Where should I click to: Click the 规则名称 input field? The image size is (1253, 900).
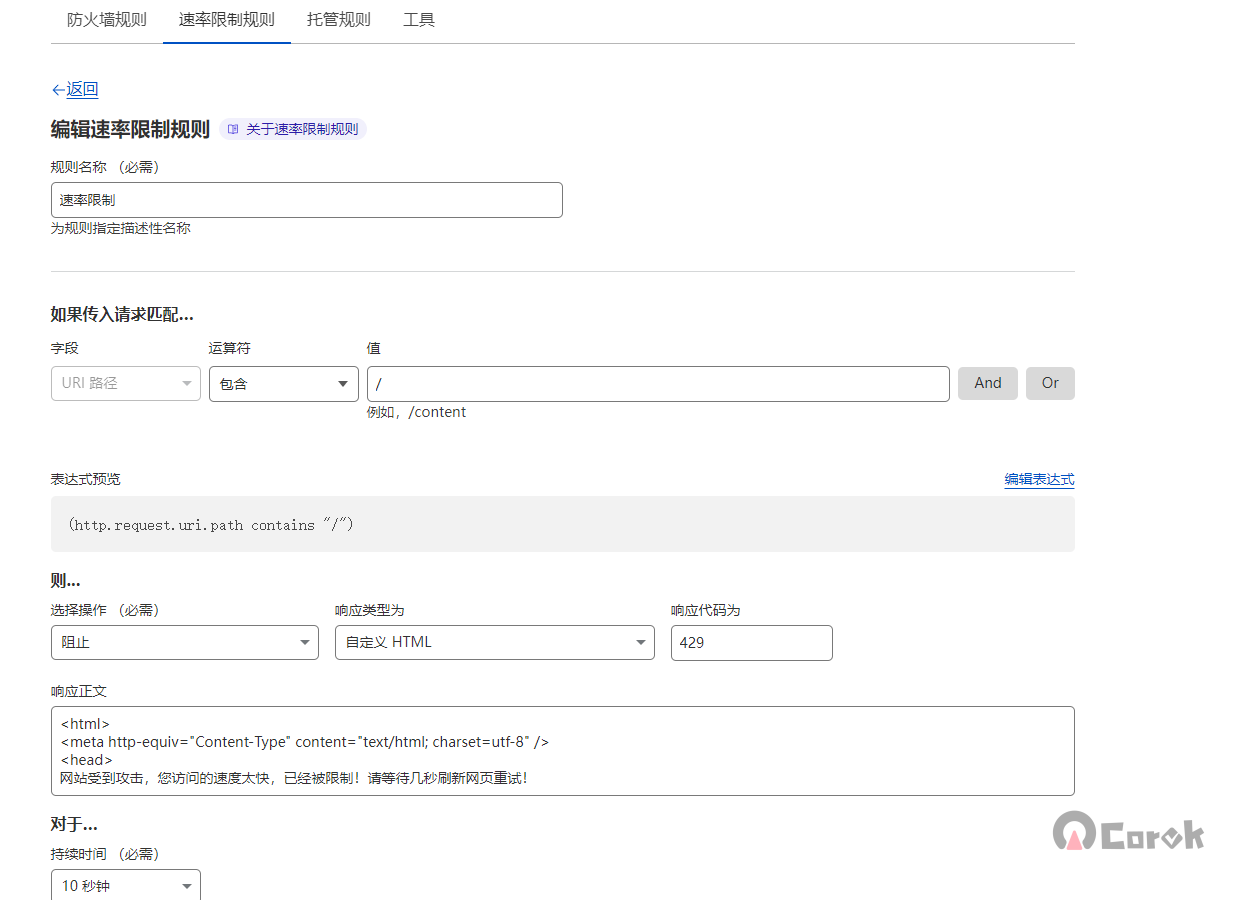(x=306, y=200)
